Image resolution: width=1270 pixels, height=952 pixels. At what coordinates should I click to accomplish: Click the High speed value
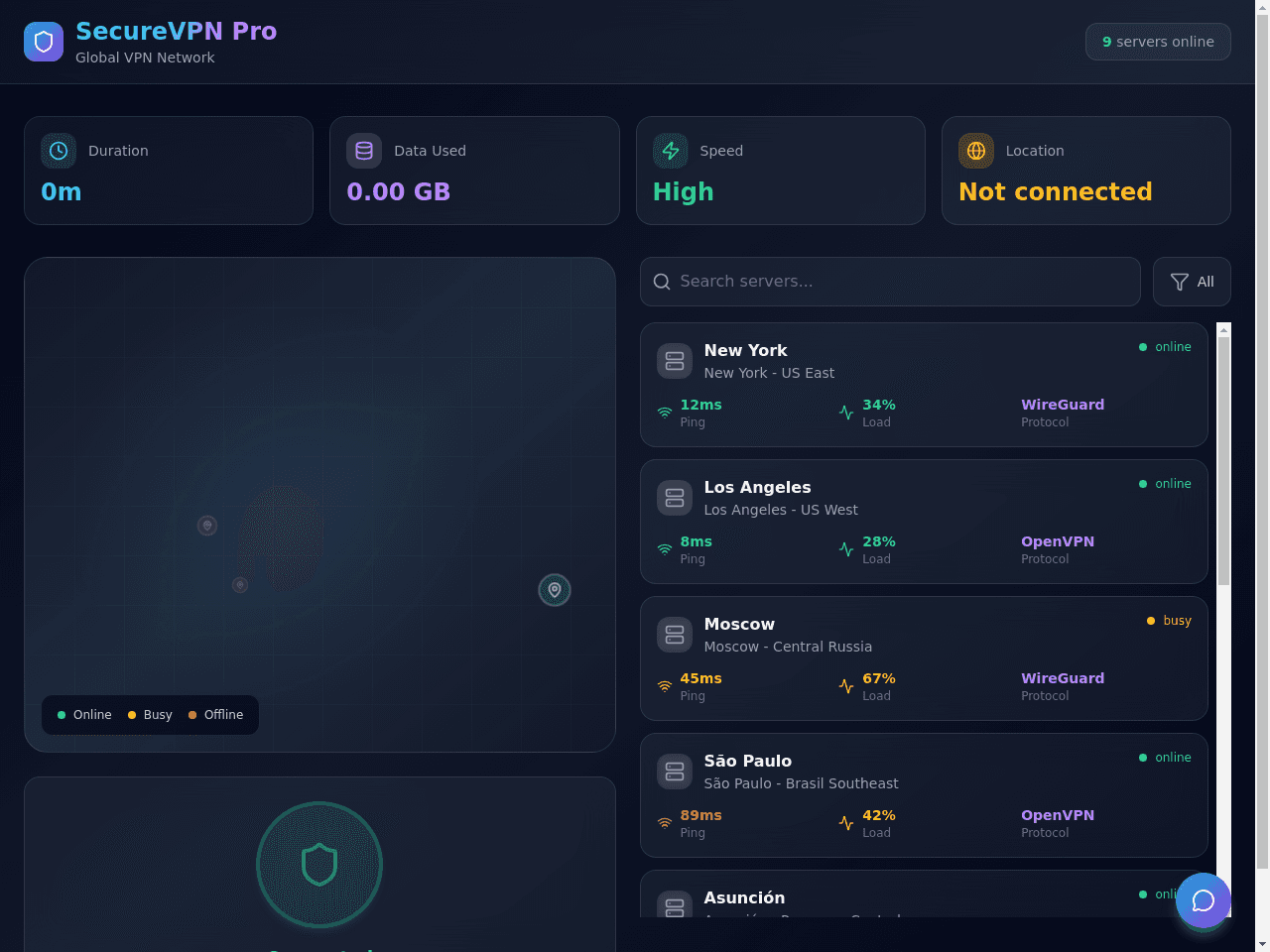pyautogui.click(x=684, y=192)
